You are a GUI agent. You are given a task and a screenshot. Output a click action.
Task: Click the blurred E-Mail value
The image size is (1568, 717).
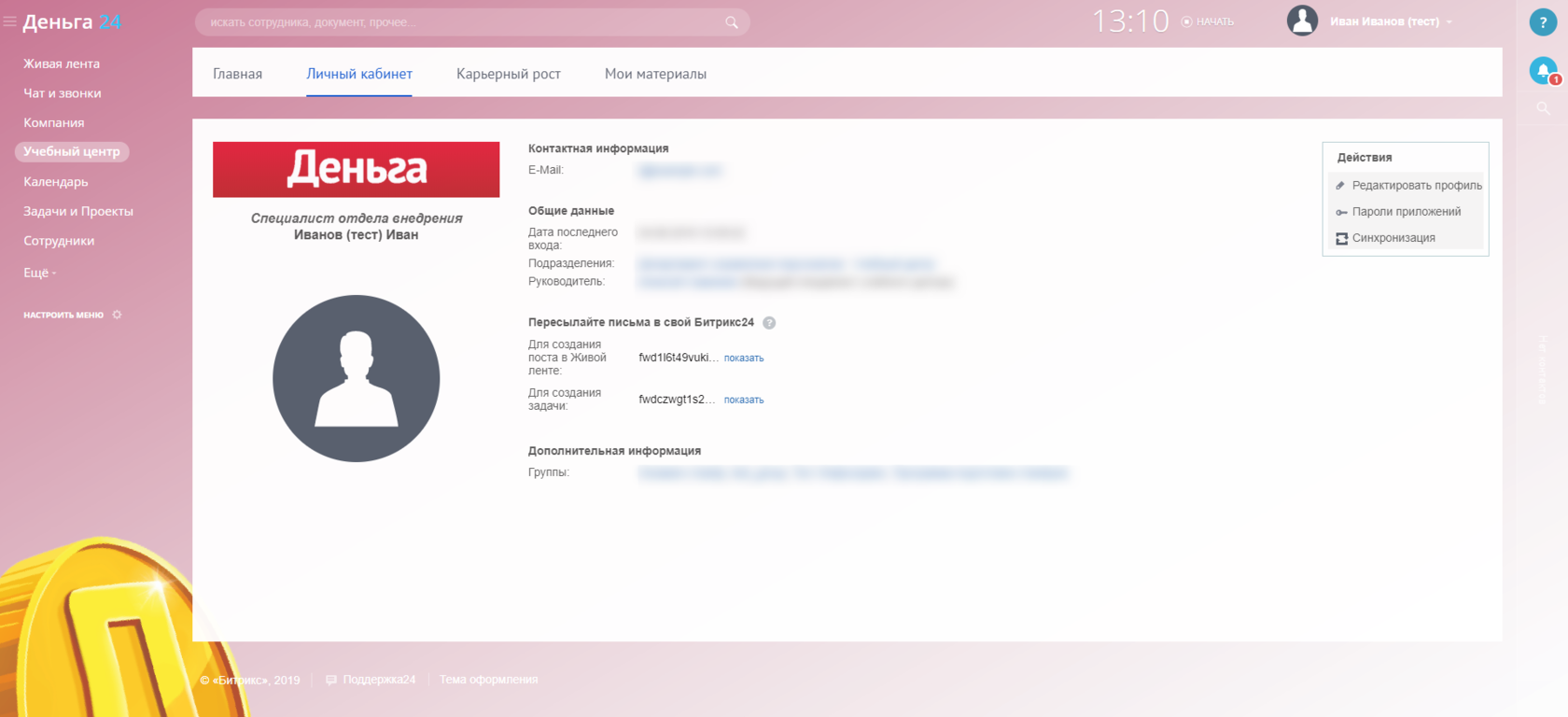point(680,170)
